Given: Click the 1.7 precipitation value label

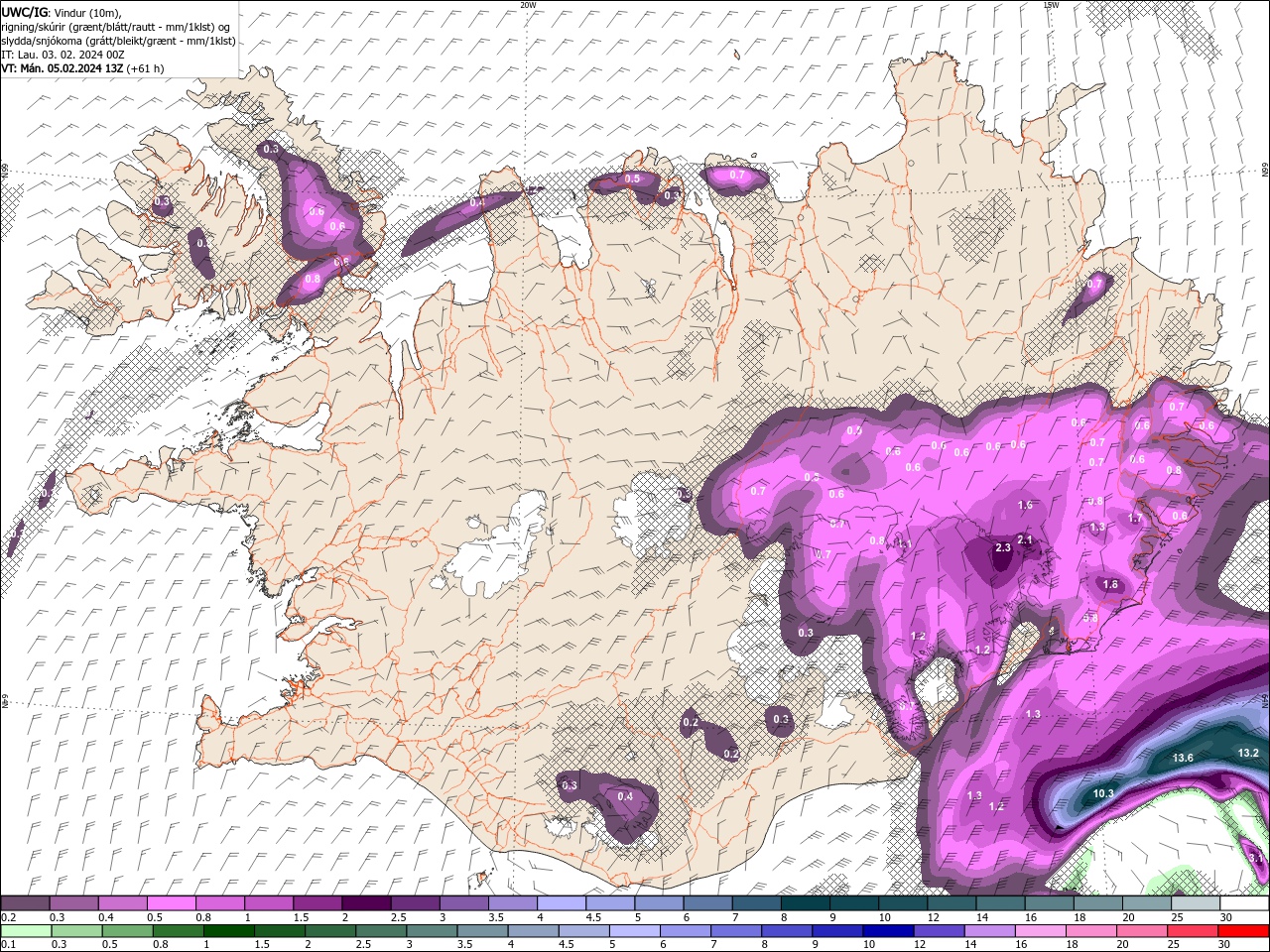Looking at the screenshot, I should point(1135,518).
